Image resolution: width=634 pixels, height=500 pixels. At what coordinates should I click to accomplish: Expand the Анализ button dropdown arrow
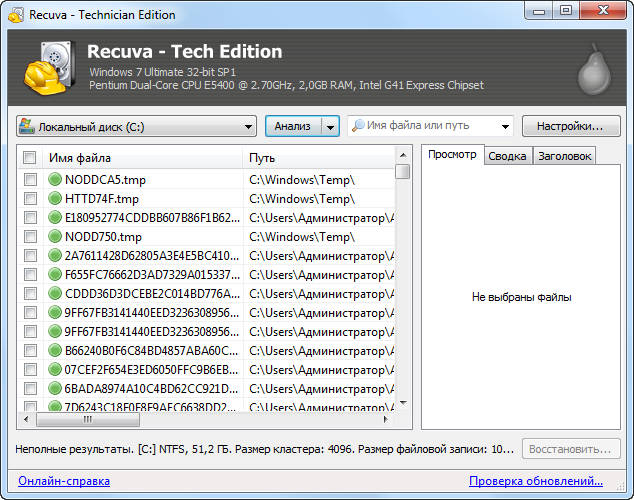click(330, 127)
